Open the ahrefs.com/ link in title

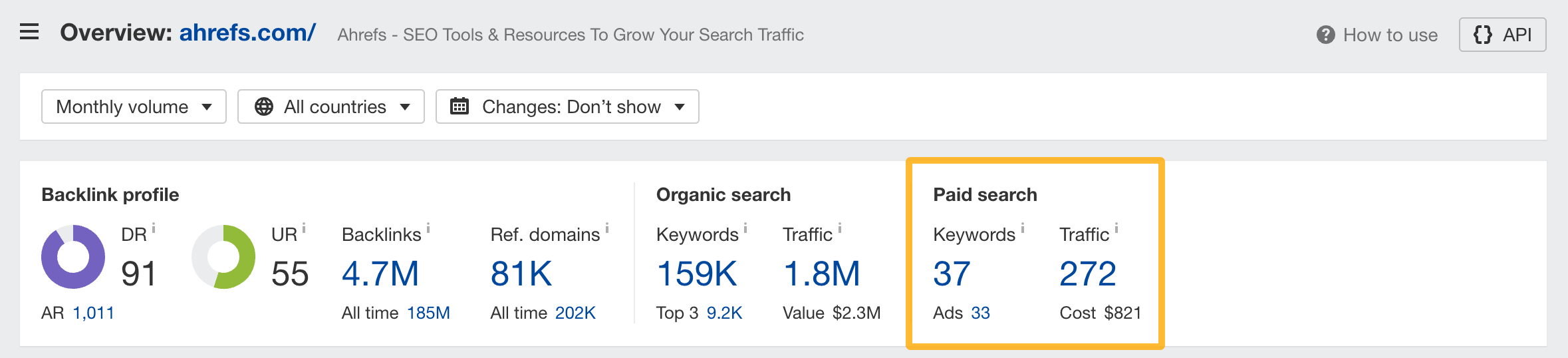[247, 33]
